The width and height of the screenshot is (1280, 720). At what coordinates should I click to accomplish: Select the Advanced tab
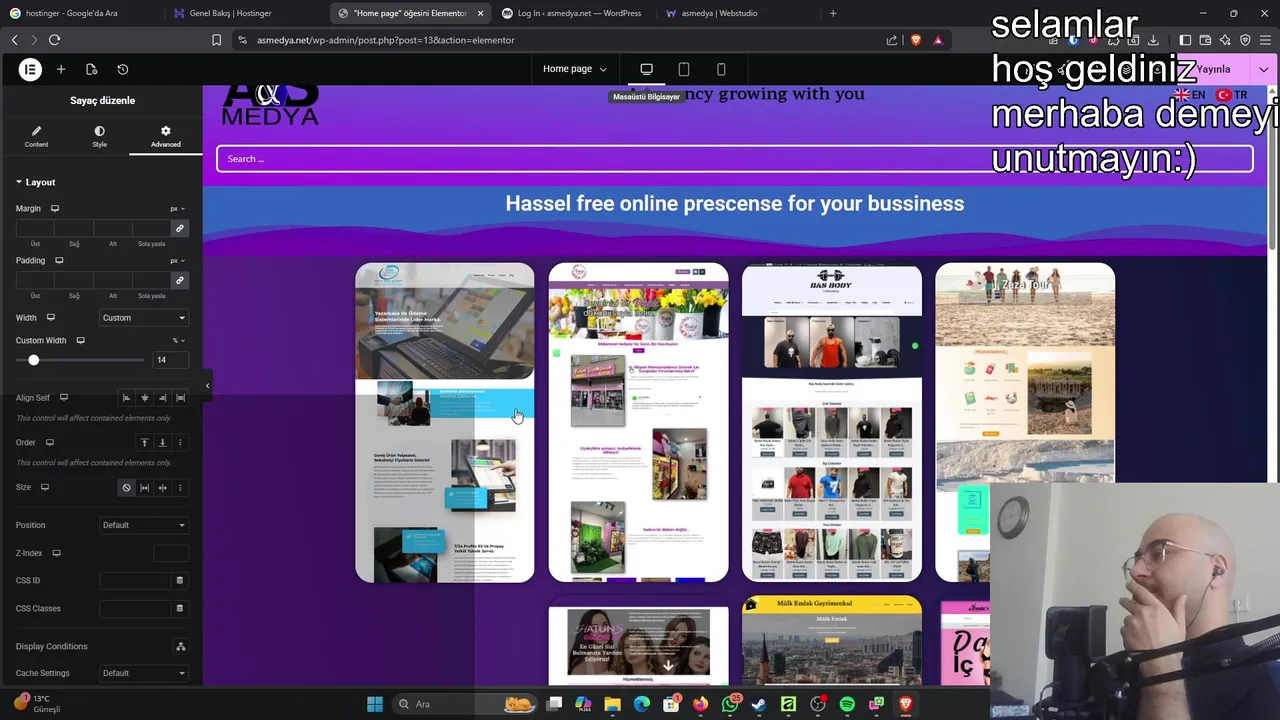(x=166, y=137)
